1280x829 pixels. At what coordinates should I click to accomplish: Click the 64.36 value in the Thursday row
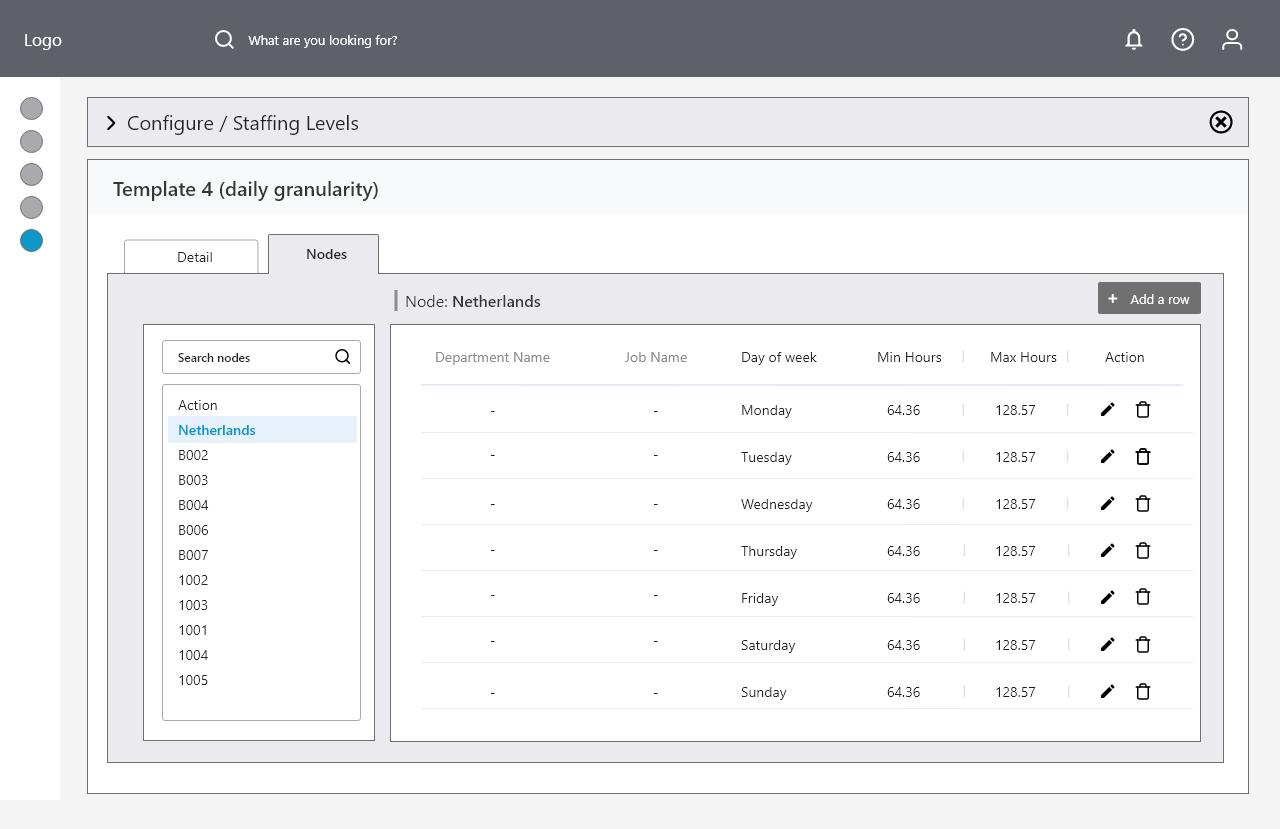(903, 551)
